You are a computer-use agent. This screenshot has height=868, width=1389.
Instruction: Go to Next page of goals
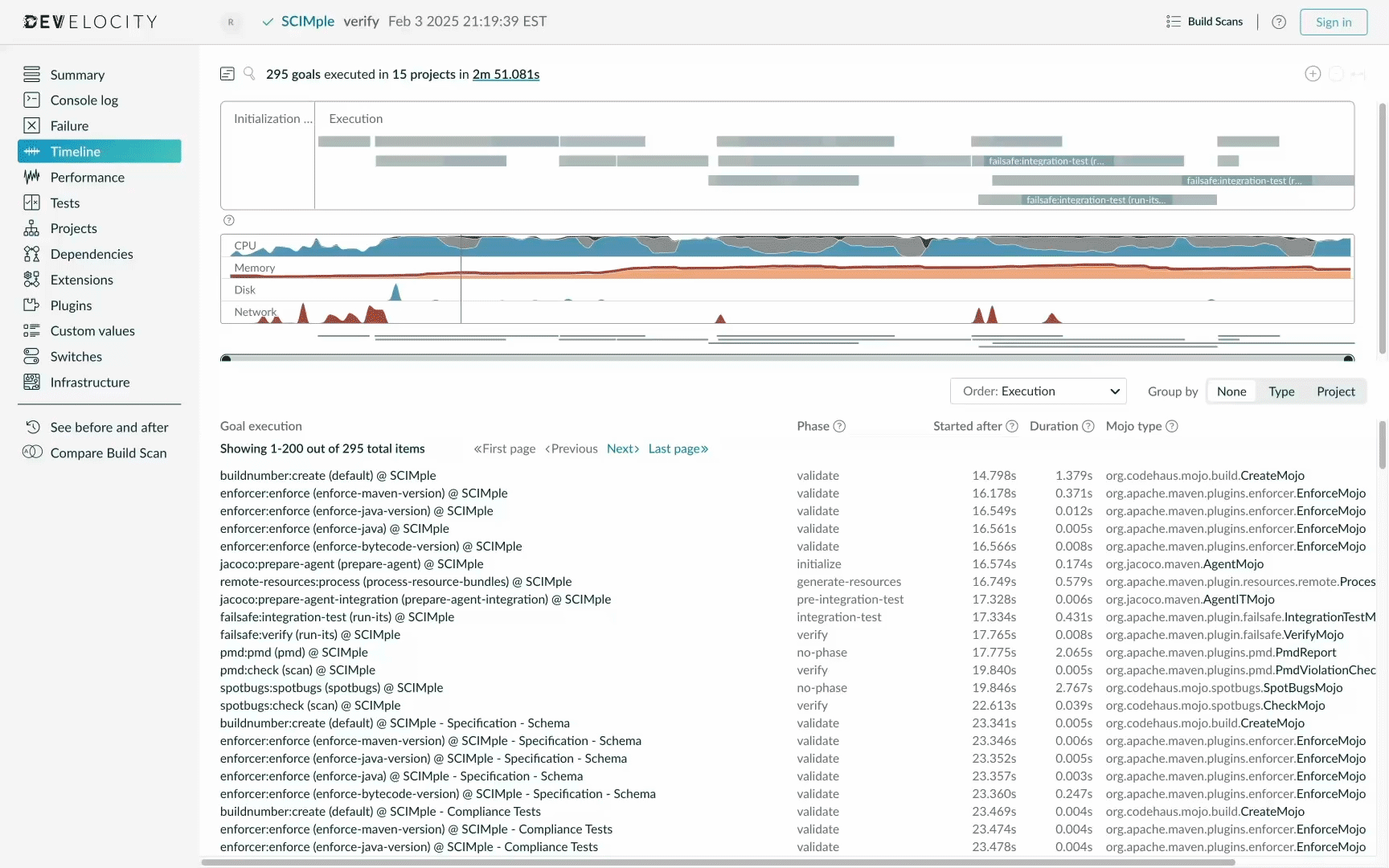tap(623, 448)
